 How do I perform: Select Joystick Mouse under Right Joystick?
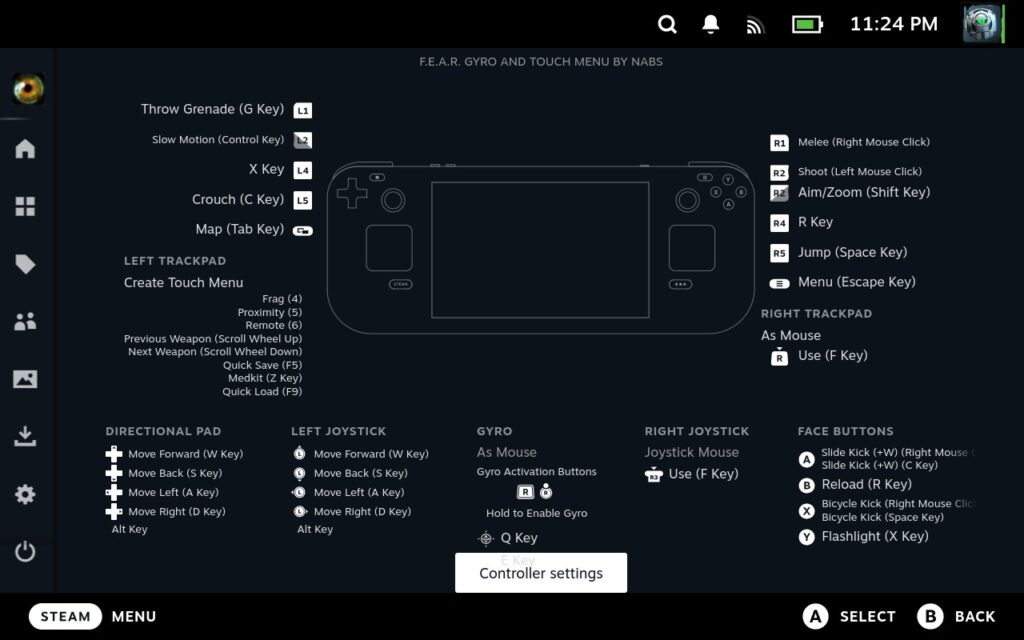point(692,452)
